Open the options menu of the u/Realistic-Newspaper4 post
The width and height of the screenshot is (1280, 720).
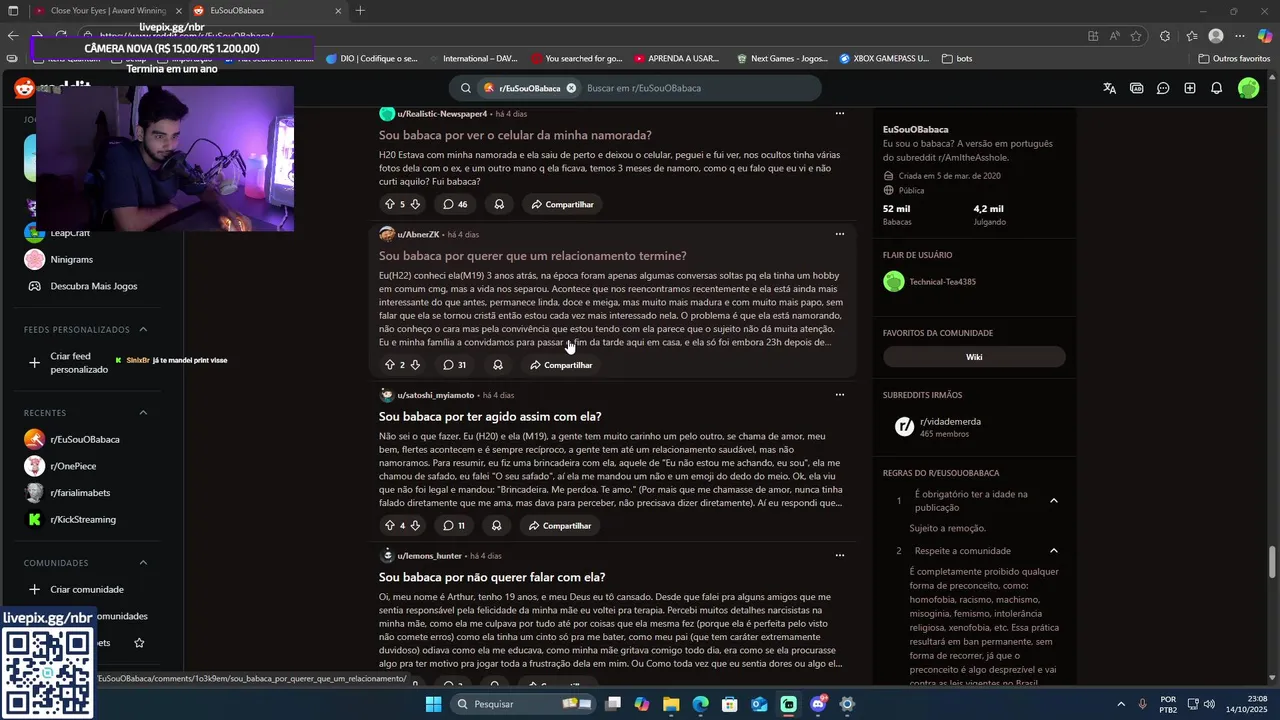[x=839, y=113]
